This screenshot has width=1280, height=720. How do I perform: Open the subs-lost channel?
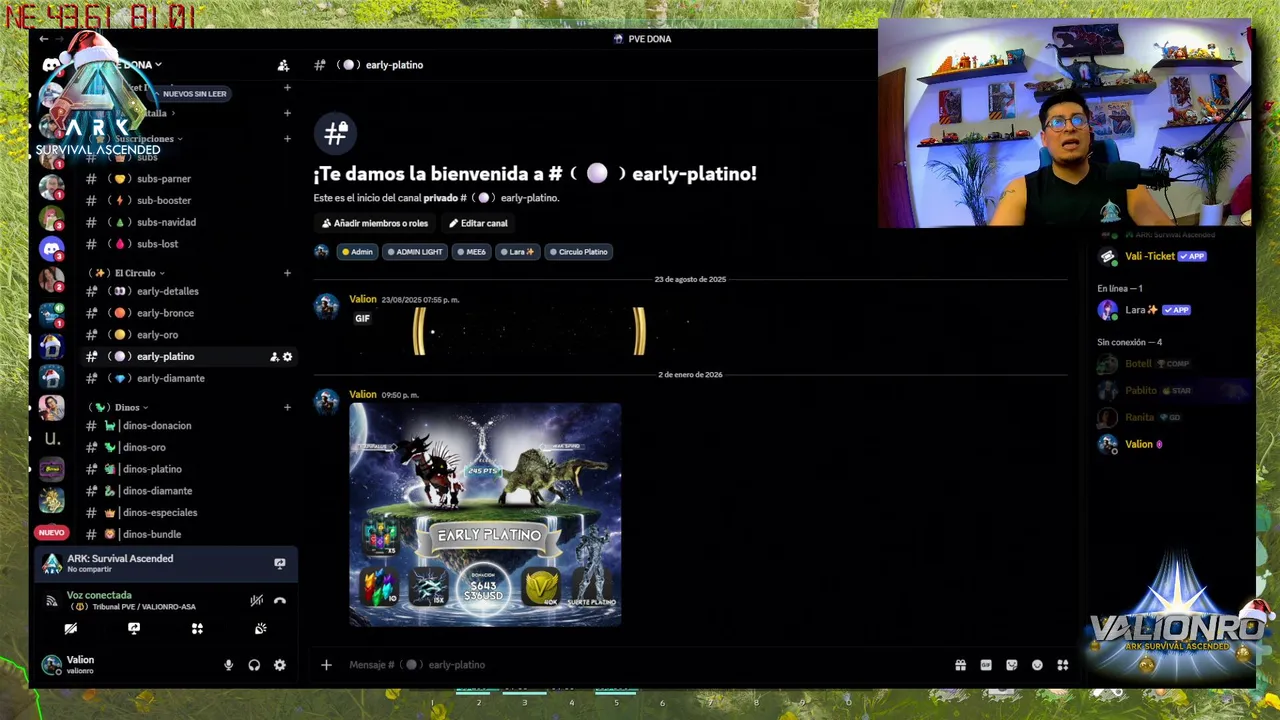[x=188, y=244]
